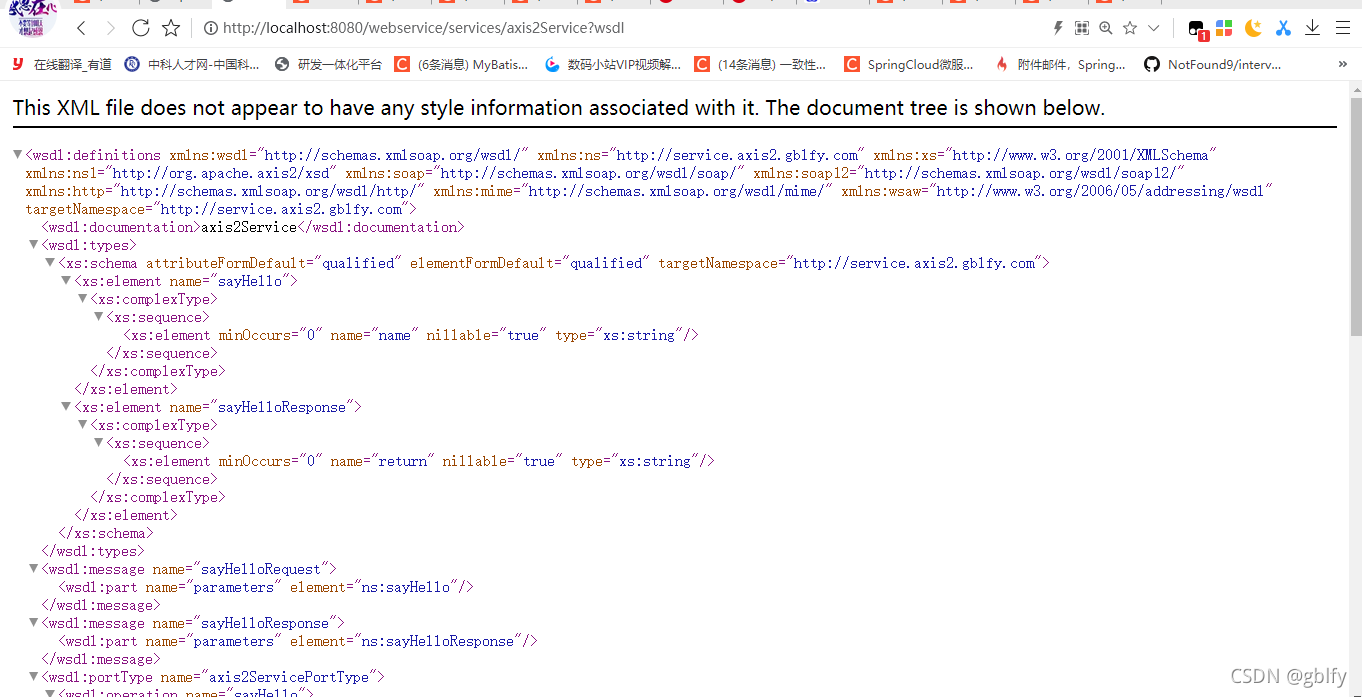Click the bookmark star beside the reload button
This screenshot has height=697, width=1362.
click(171, 28)
